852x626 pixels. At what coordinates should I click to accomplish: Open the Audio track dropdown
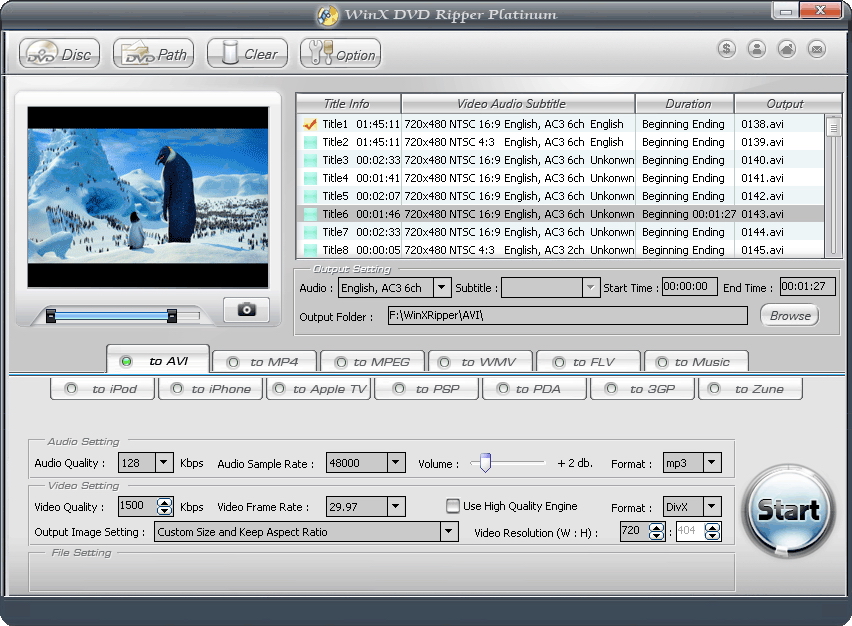pyautogui.click(x=442, y=288)
